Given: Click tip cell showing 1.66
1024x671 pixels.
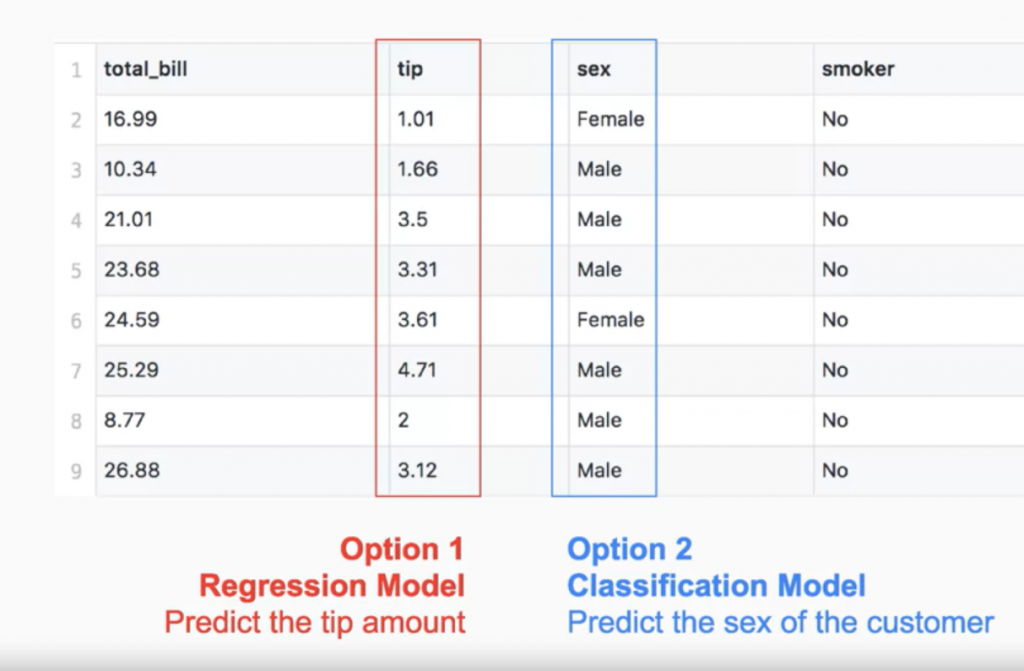Looking at the screenshot, I should (417, 169).
